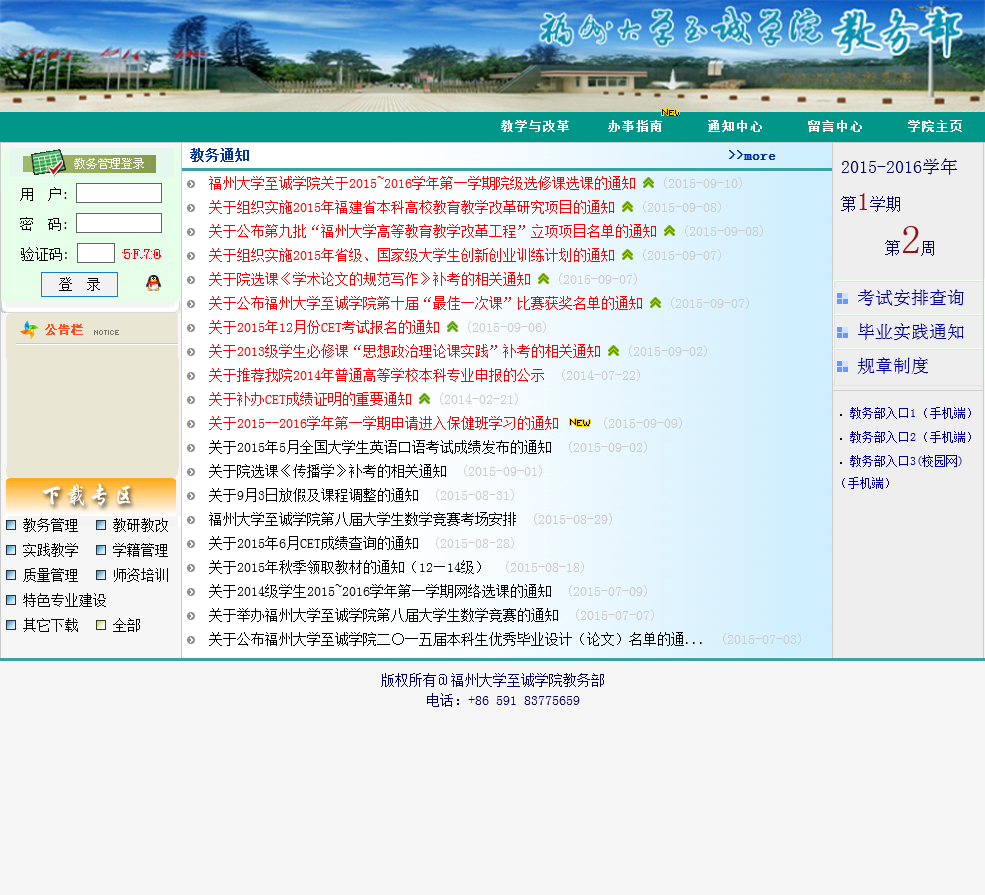Click square icon beside 教研教改 download
The image size is (985, 895).
click(101, 524)
